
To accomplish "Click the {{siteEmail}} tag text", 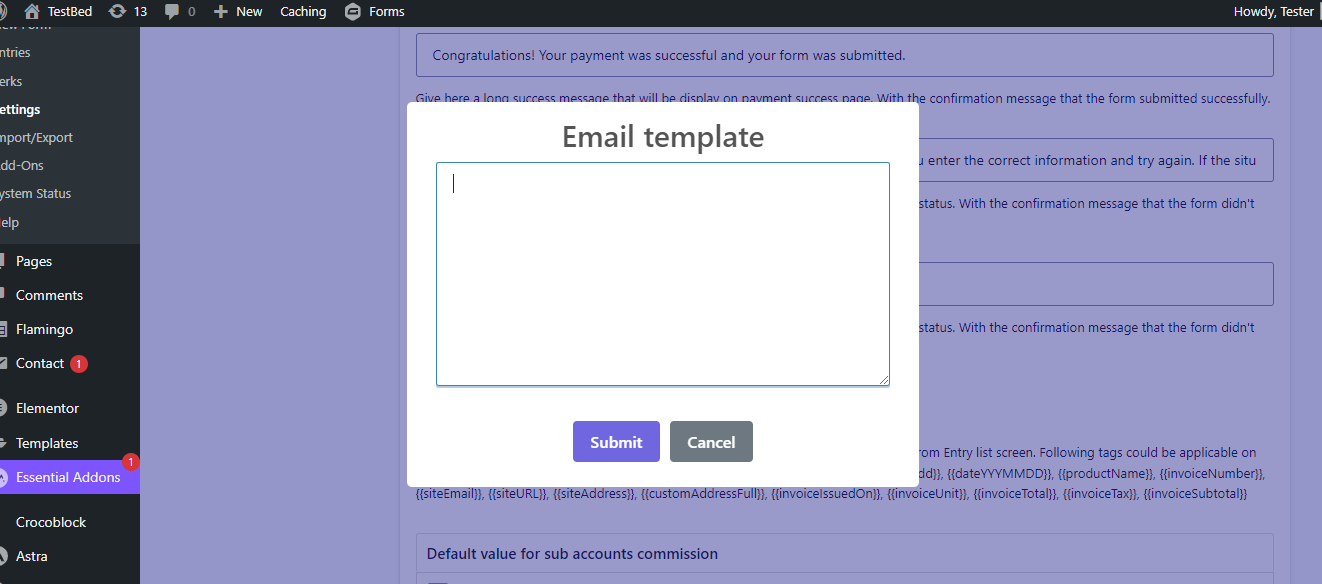I will tap(448, 493).
